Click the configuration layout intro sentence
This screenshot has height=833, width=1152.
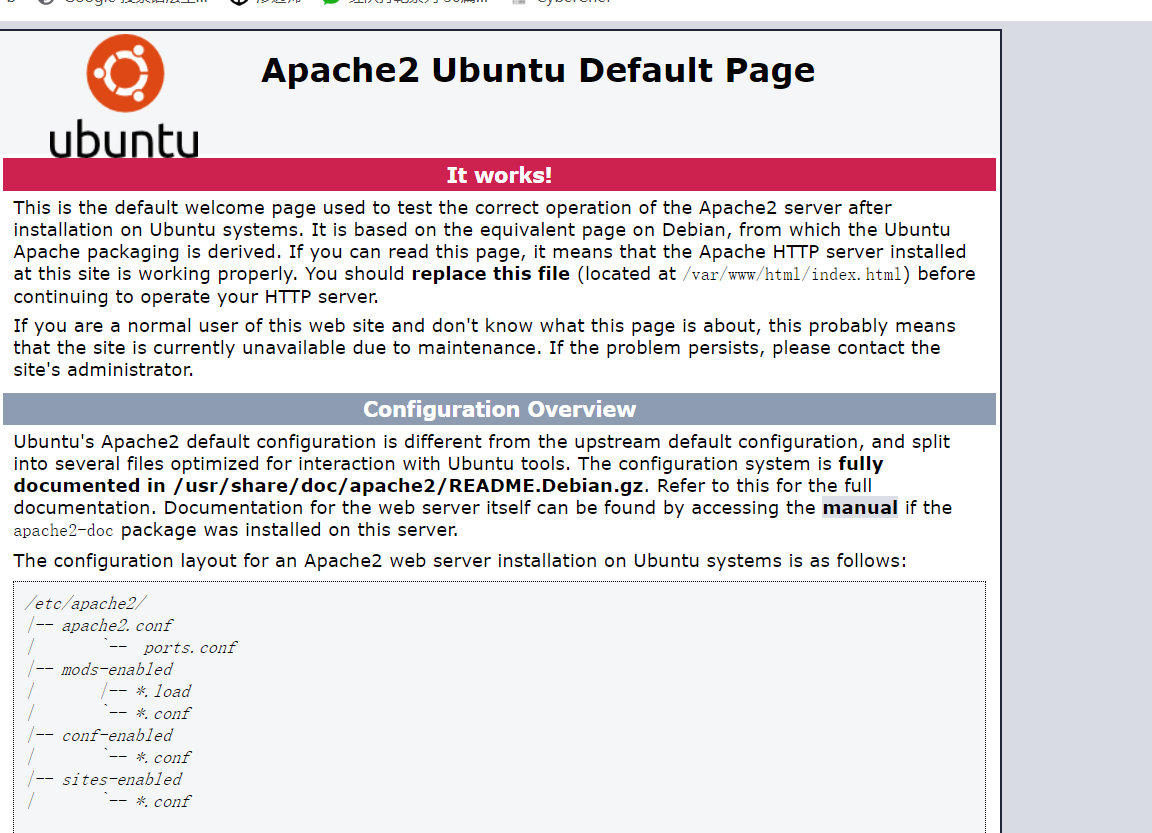(459, 561)
